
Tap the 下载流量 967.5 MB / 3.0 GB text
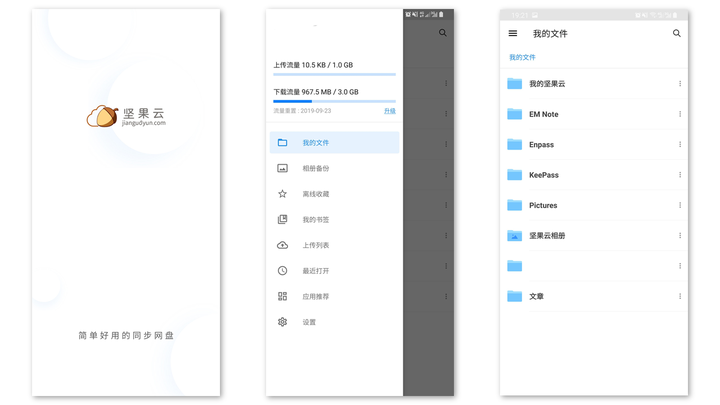(x=316, y=92)
